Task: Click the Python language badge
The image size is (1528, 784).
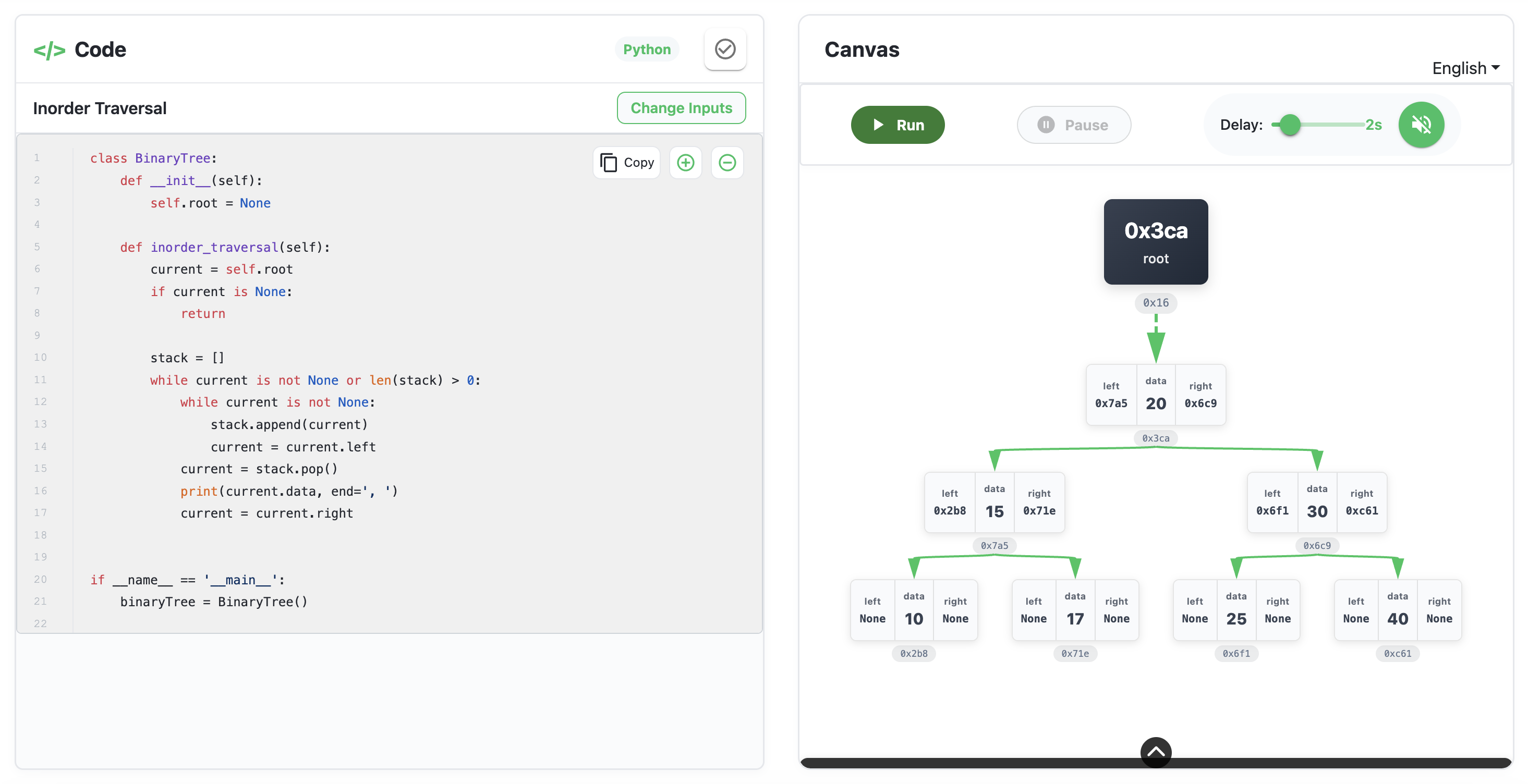Action: point(647,49)
